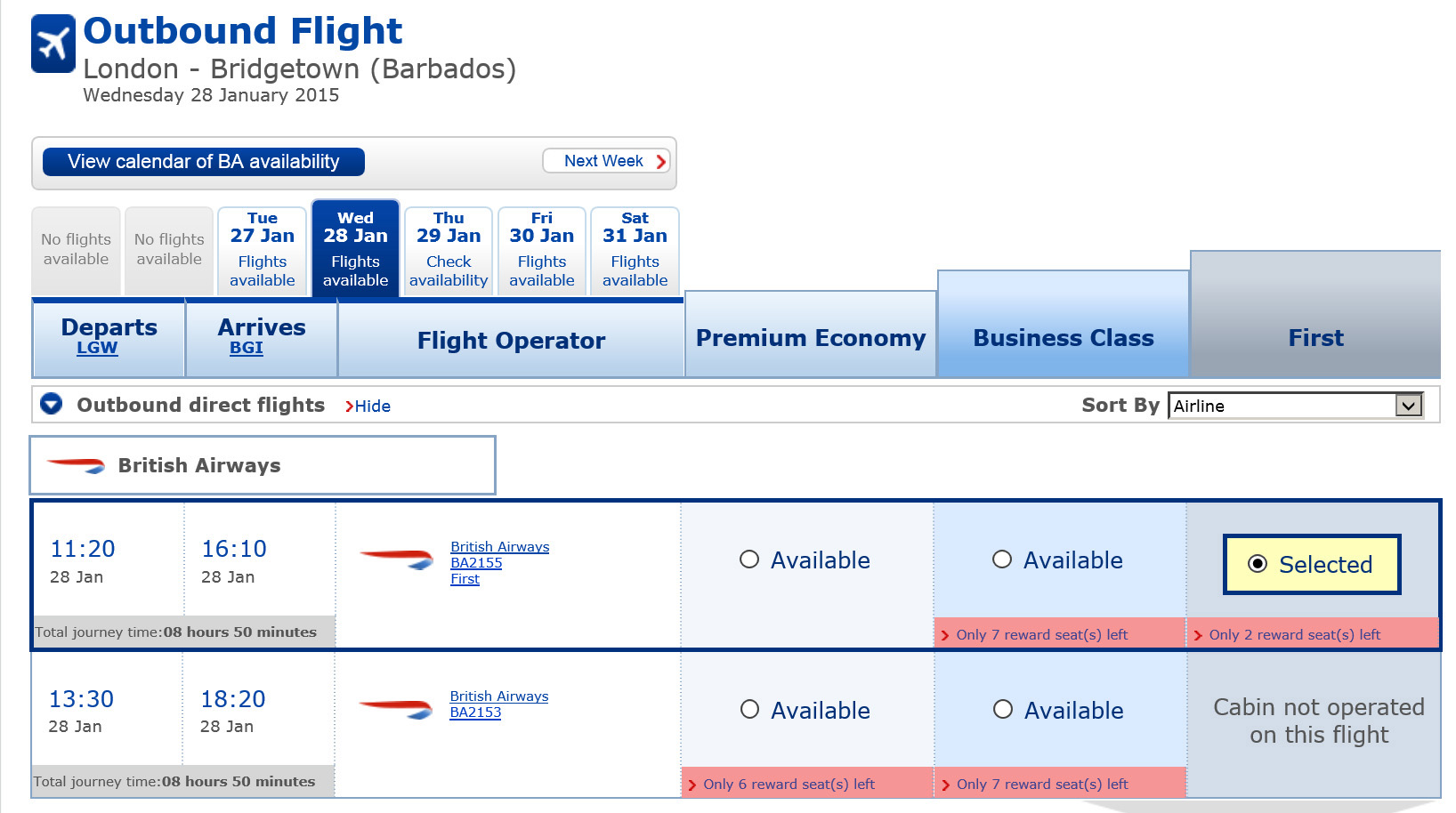This screenshot has height=813, width=1456.
Task: Click the red arrow on Next Week
Action: click(660, 161)
